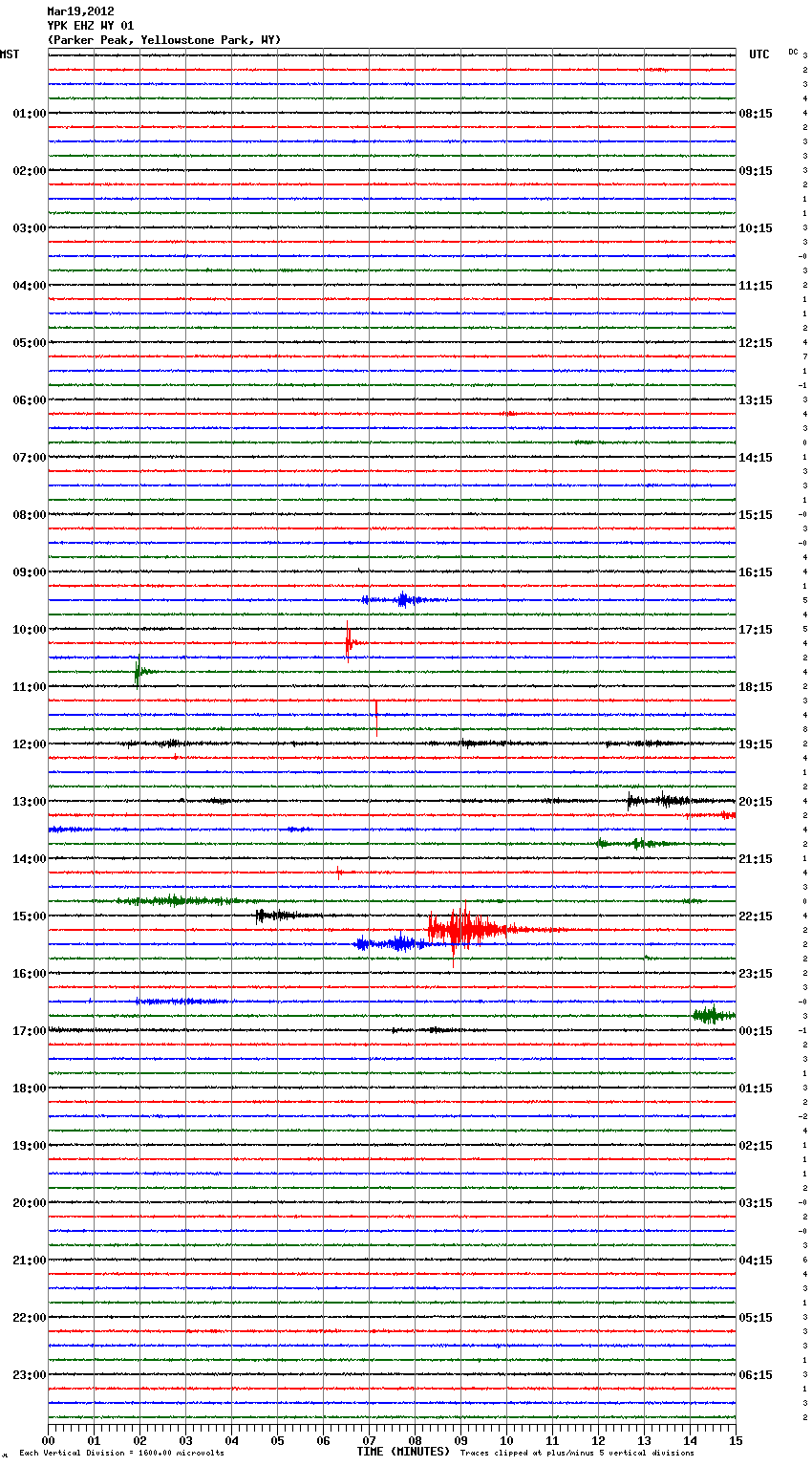Click the "23:00" MST time label
The width and height of the screenshot is (812, 1466).
[x=29, y=1375]
